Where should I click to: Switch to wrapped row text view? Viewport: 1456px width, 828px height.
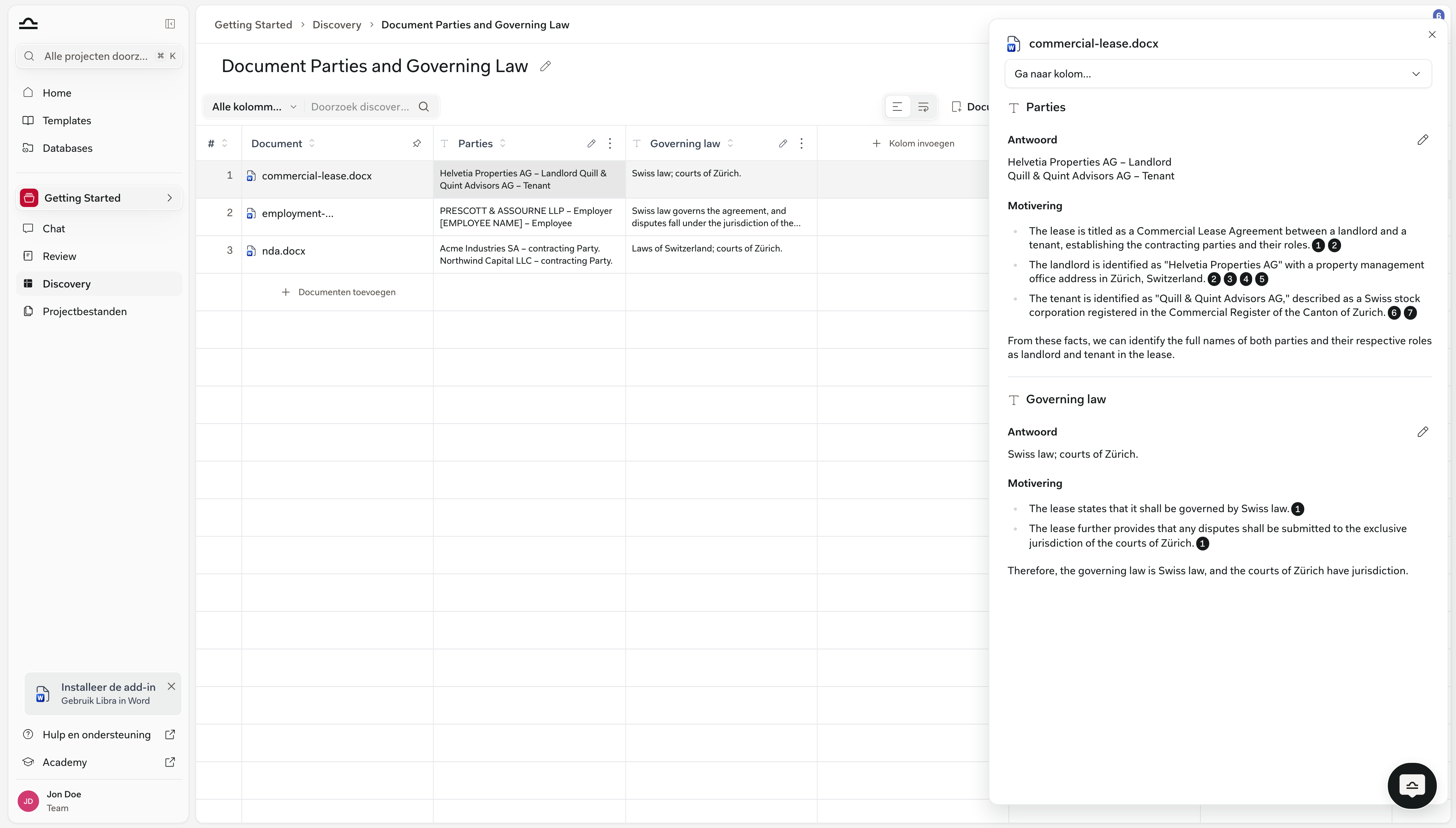pyautogui.click(x=923, y=107)
